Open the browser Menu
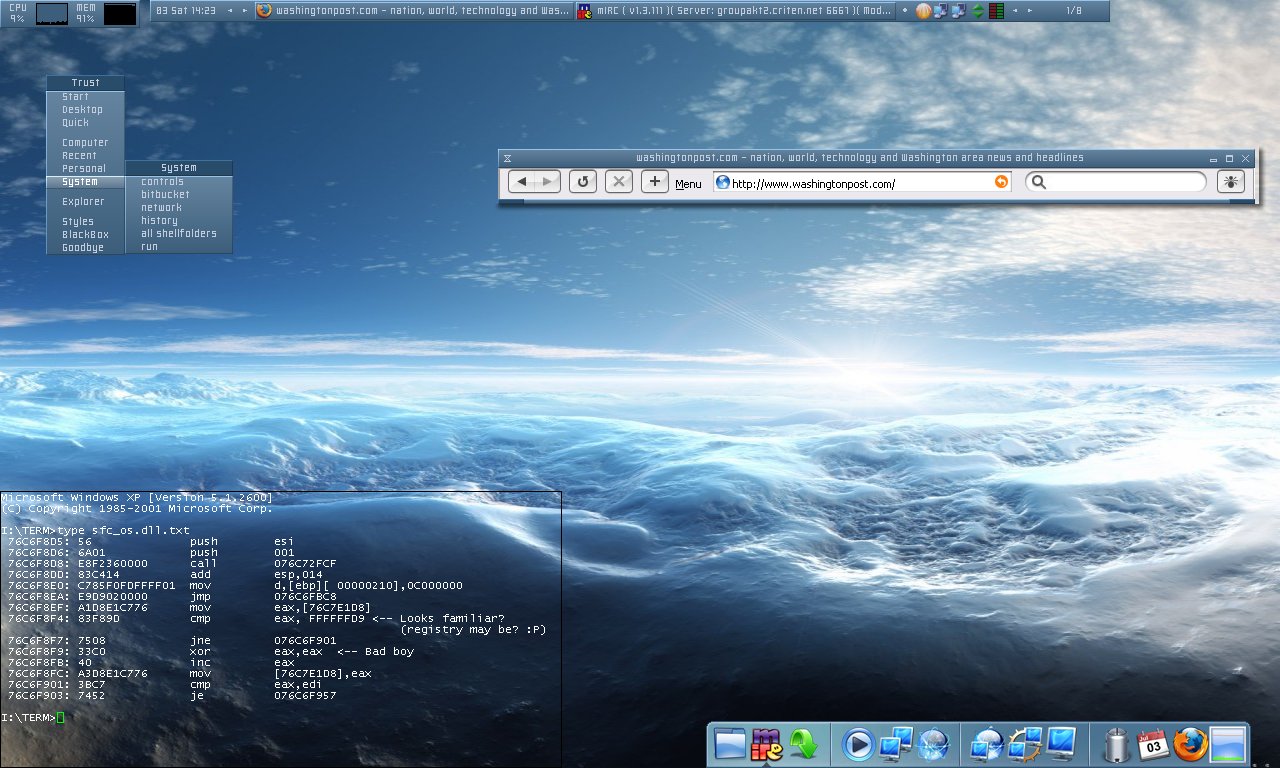The height and width of the screenshot is (768, 1280). (x=688, y=184)
